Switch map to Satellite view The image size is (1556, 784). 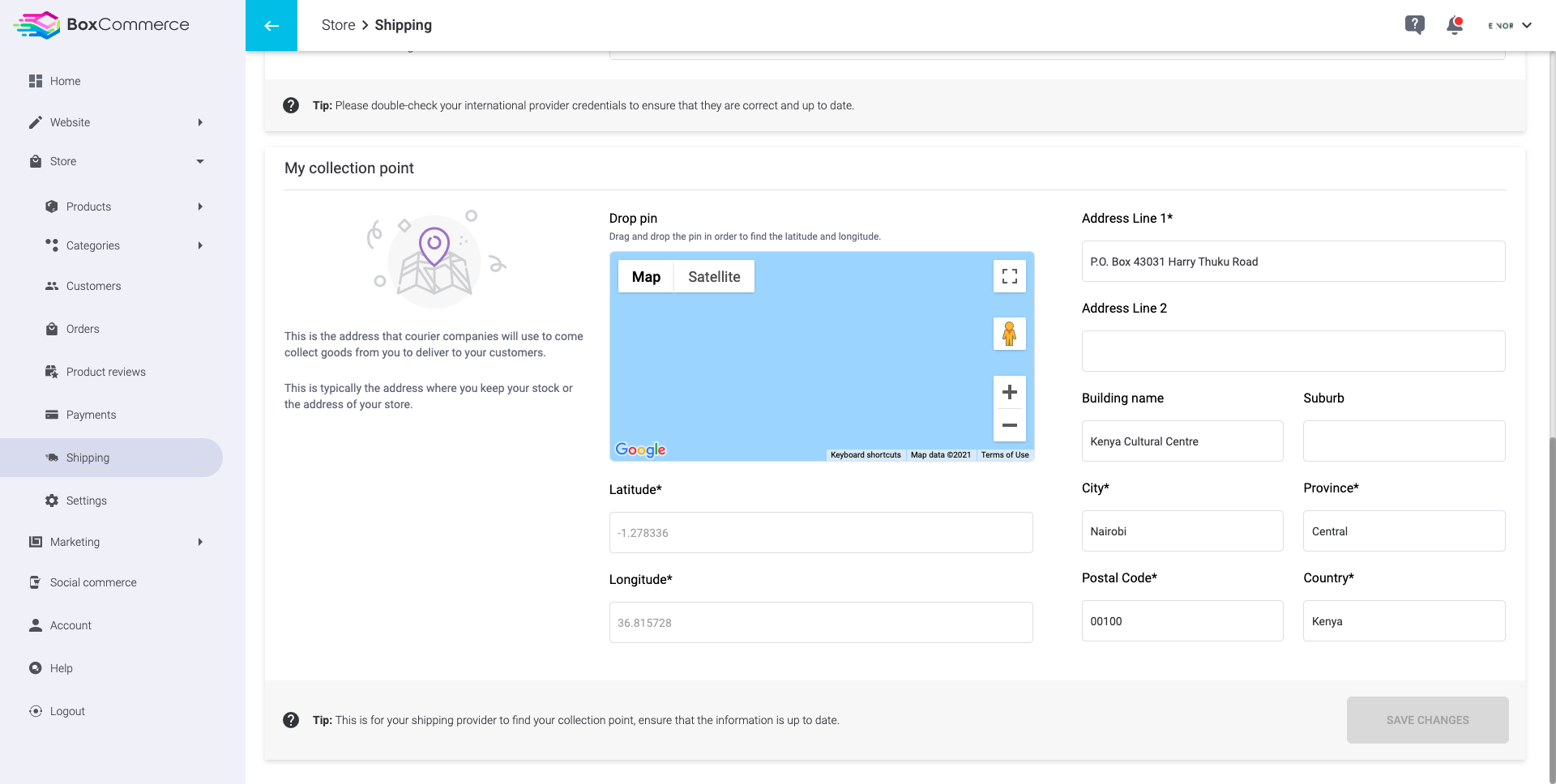tap(714, 276)
